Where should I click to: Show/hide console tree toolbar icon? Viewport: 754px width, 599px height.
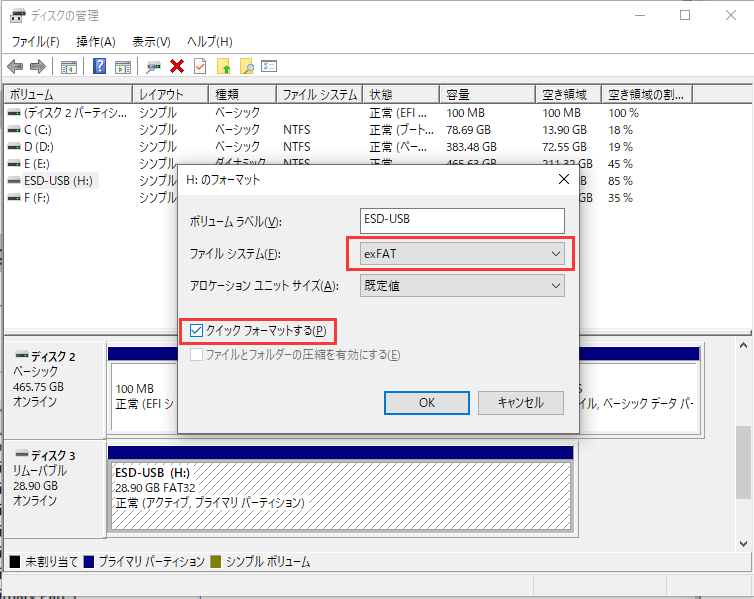click(x=69, y=67)
